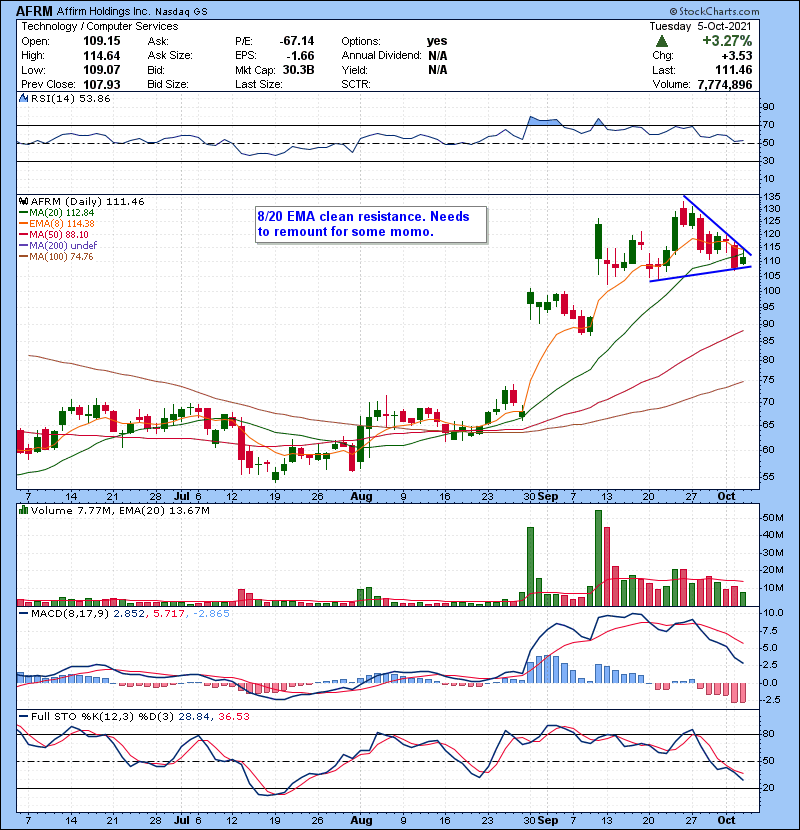Click the 8/20 EMA clean resistance annotation
The height and width of the screenshot is (830, 800).
pos(371,224)
